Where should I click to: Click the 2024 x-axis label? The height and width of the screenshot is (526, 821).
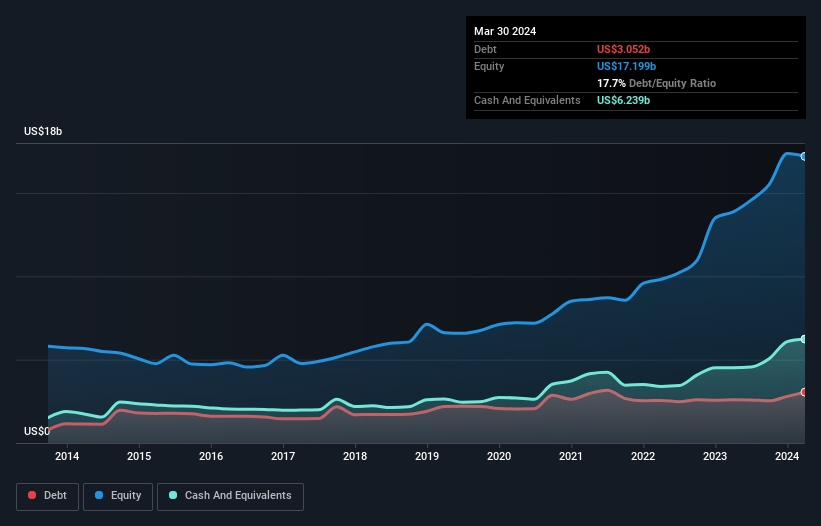[787, 456]
